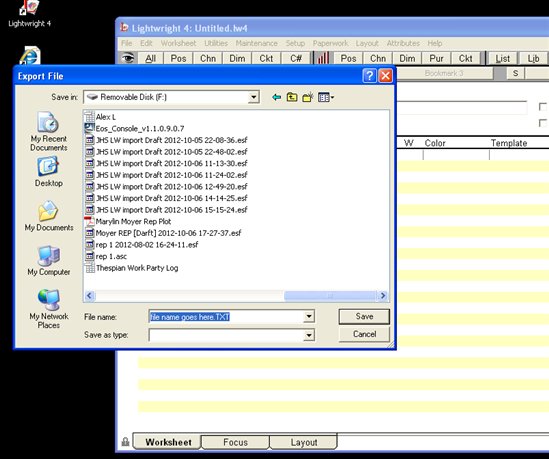This screenshot has width=549, height=459.
Task: Click the S button beside Bookmark 3
Action: tap(515, 73)
